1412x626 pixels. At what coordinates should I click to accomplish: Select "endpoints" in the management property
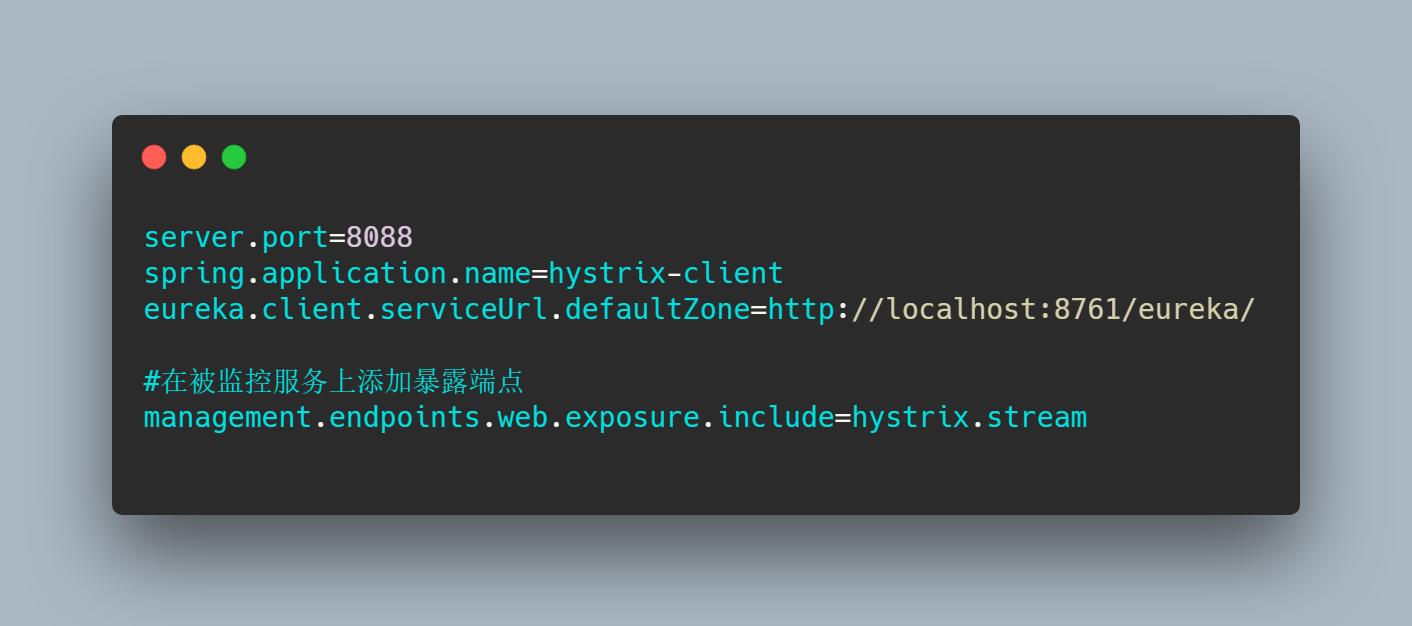(405, 417)
